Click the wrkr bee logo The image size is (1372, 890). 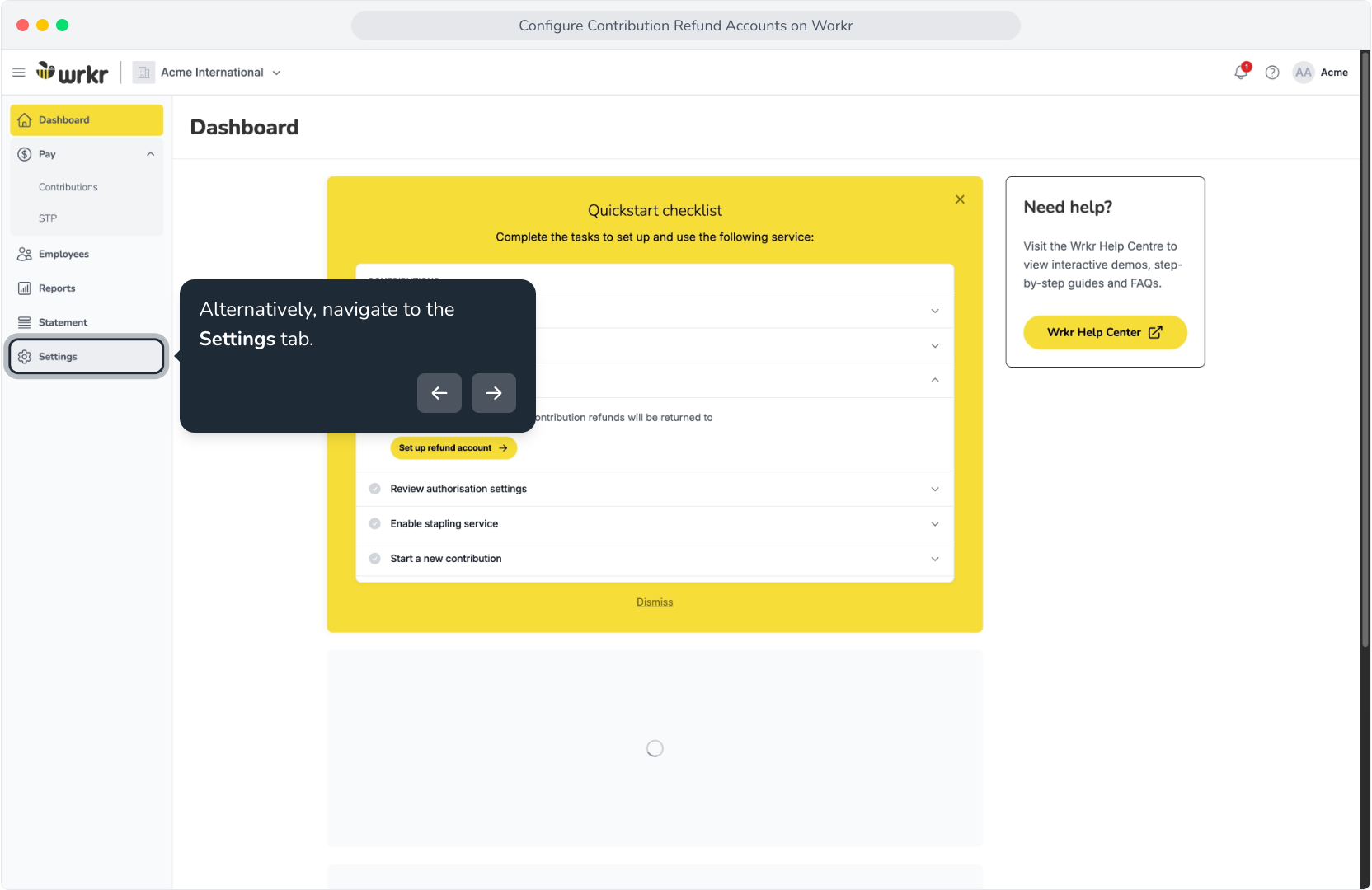72,73
